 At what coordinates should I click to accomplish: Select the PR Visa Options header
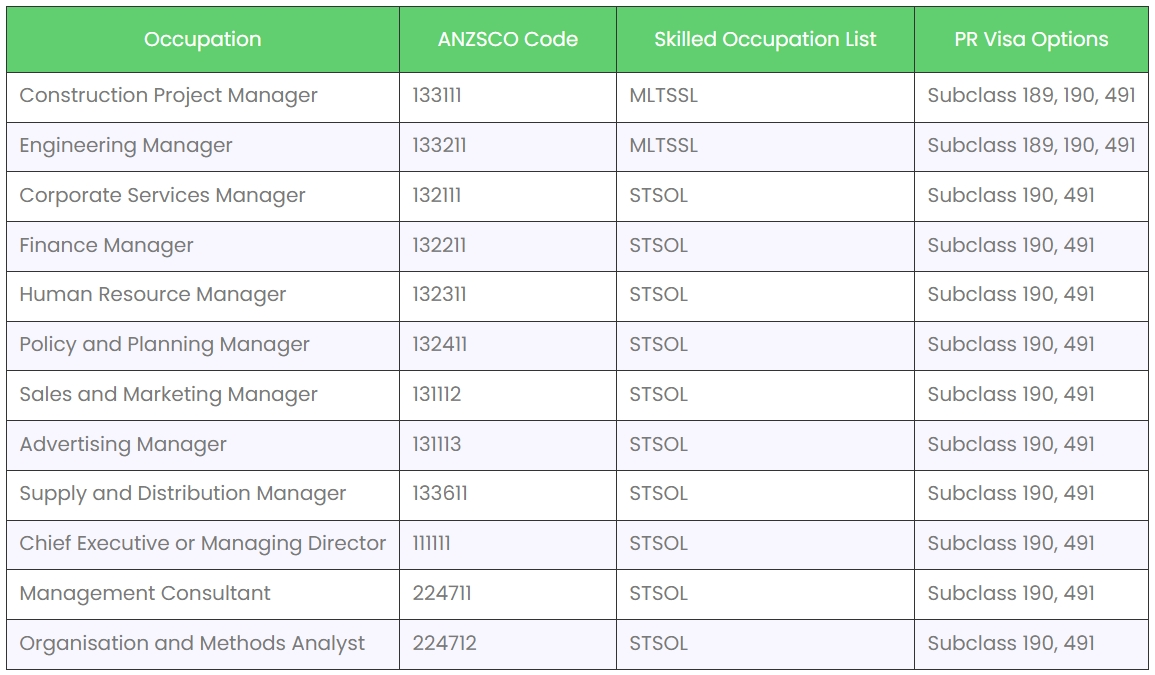pyautogui.click(x=1031, y=40)
